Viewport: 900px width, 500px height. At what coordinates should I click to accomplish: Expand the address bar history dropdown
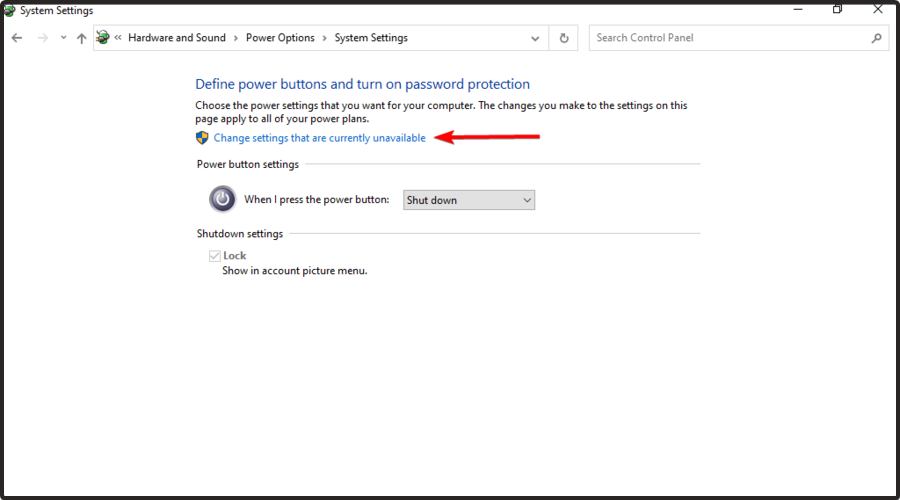click(x=535, y=38)
